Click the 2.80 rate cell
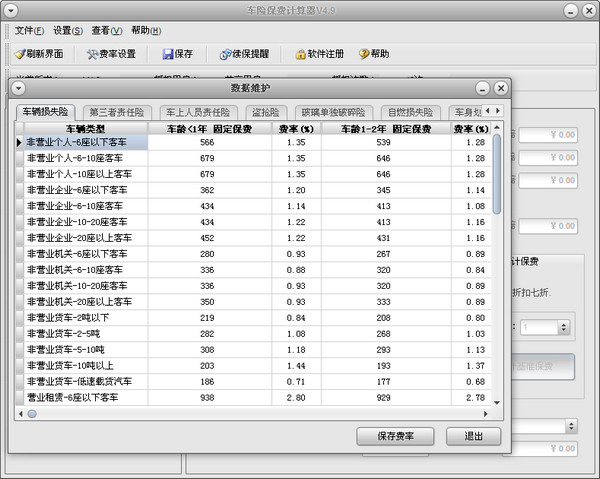This screenshot has width=600, height=479. click(x=296, y=398)
